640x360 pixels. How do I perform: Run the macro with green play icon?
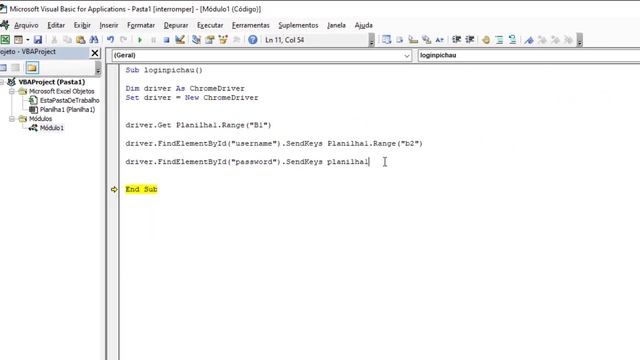pyautogui.click(x=140, y=40)
